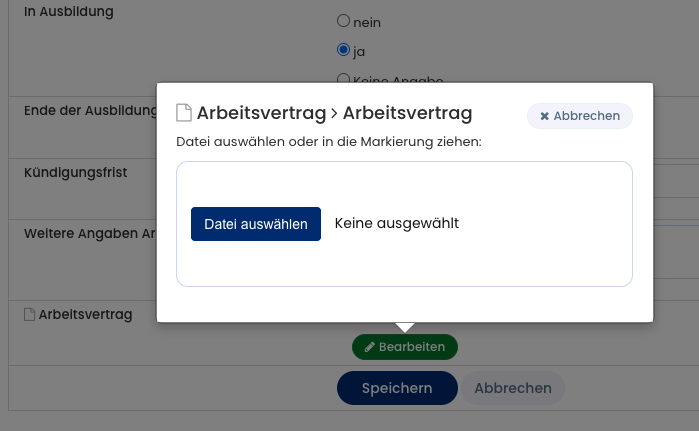Select the "ja" radio option
The height and width of the screenshot is (431, 699).
click(x=344, y=50)
